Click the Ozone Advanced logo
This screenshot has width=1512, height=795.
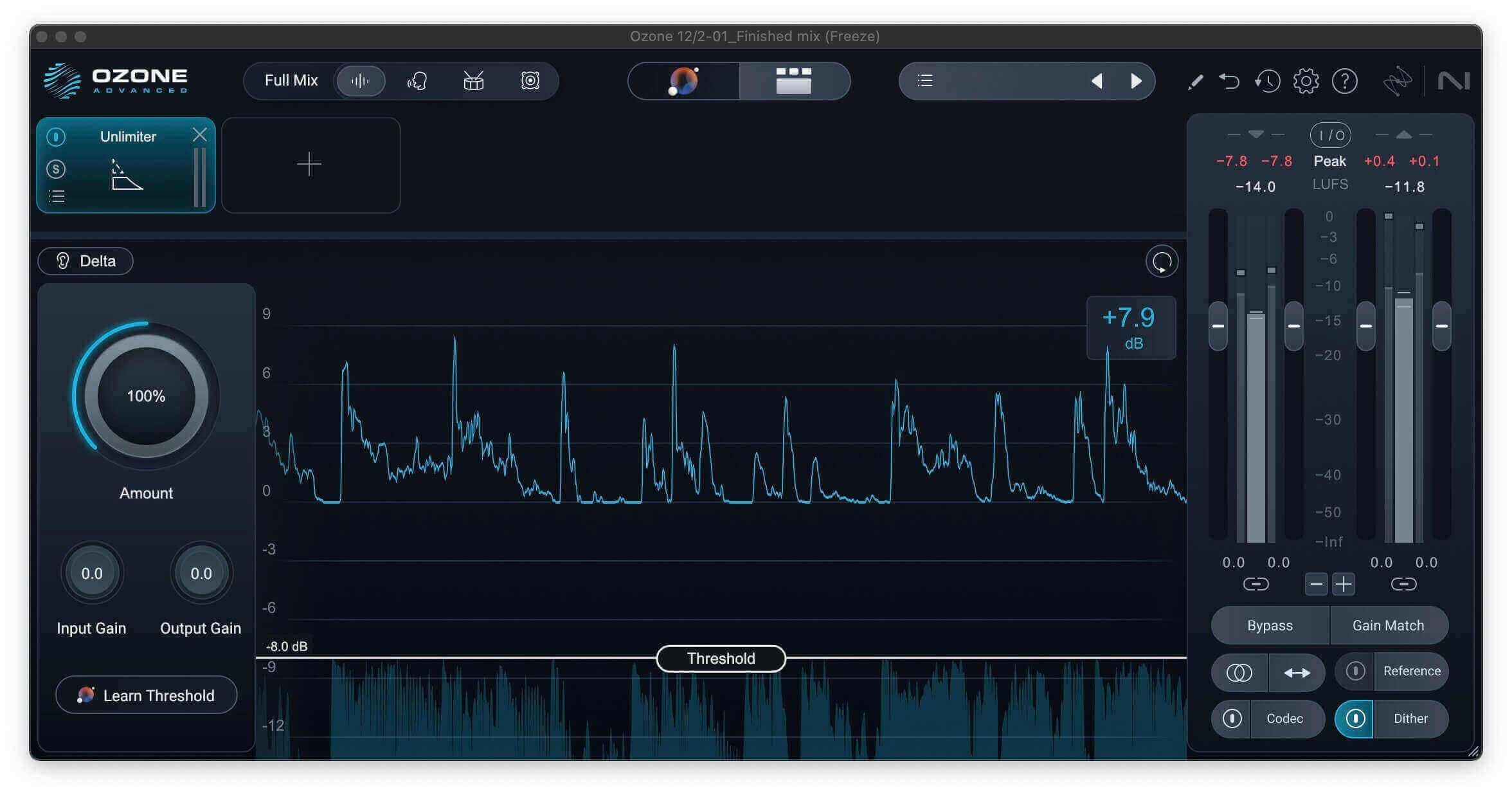pos(116,81)
